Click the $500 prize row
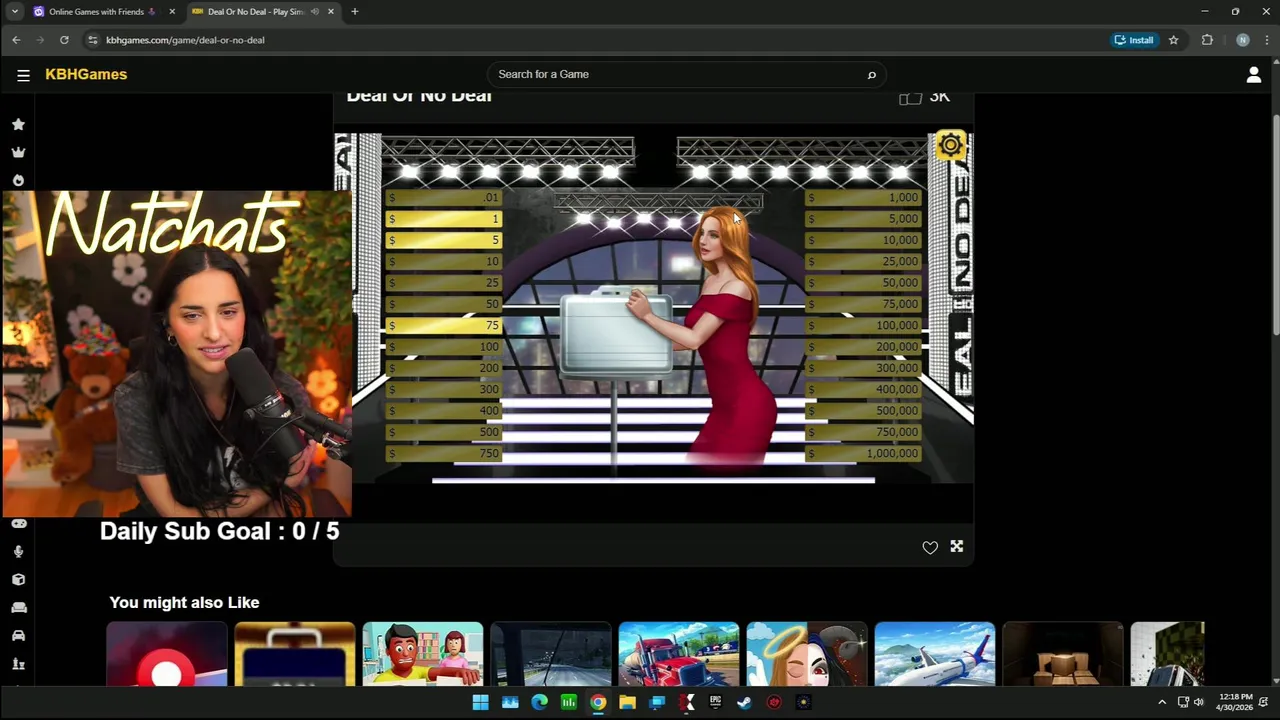This screenshot has height=720, width=1280. [444, 432]
